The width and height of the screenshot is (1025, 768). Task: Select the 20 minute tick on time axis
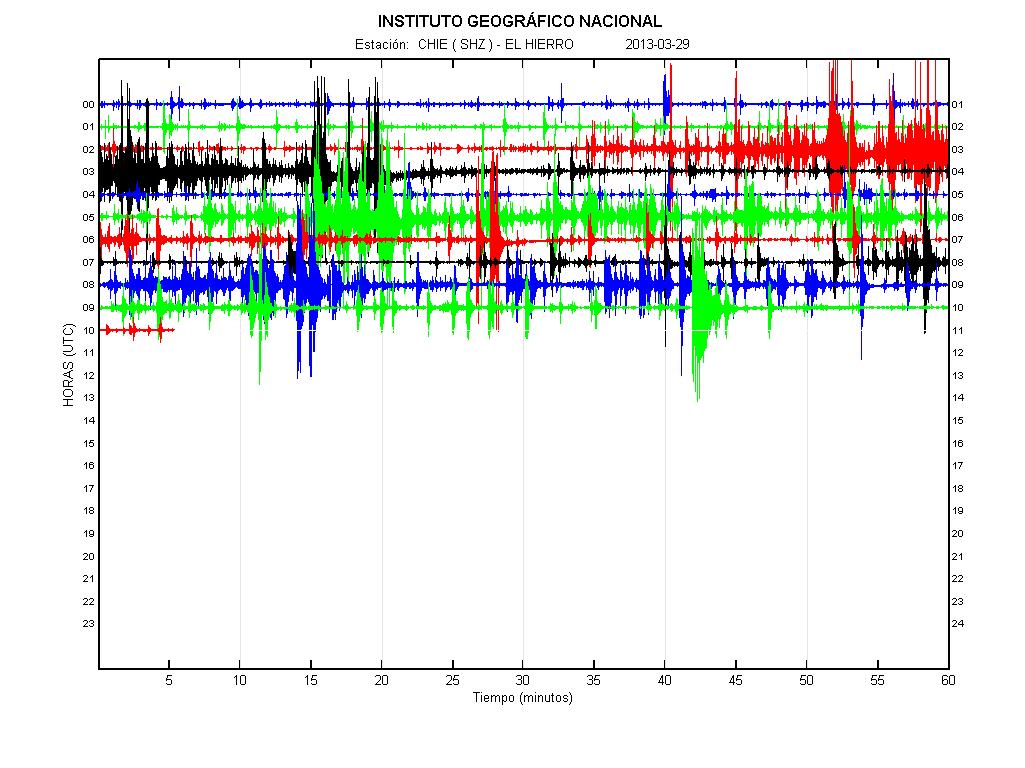[381, 680]
